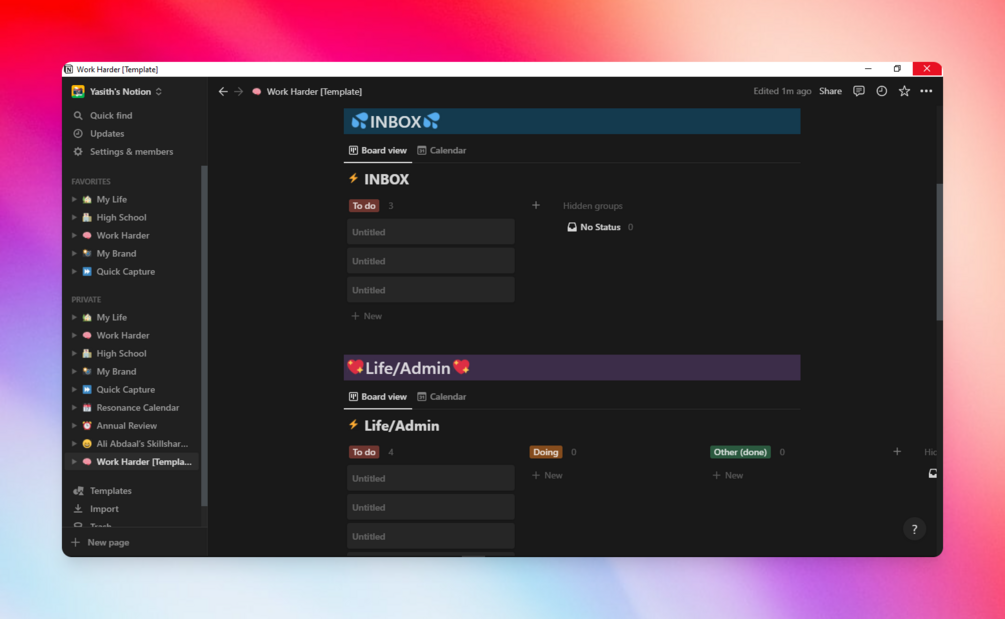
Task: Expand Quick Capture under Favorites
Action: 74,271
